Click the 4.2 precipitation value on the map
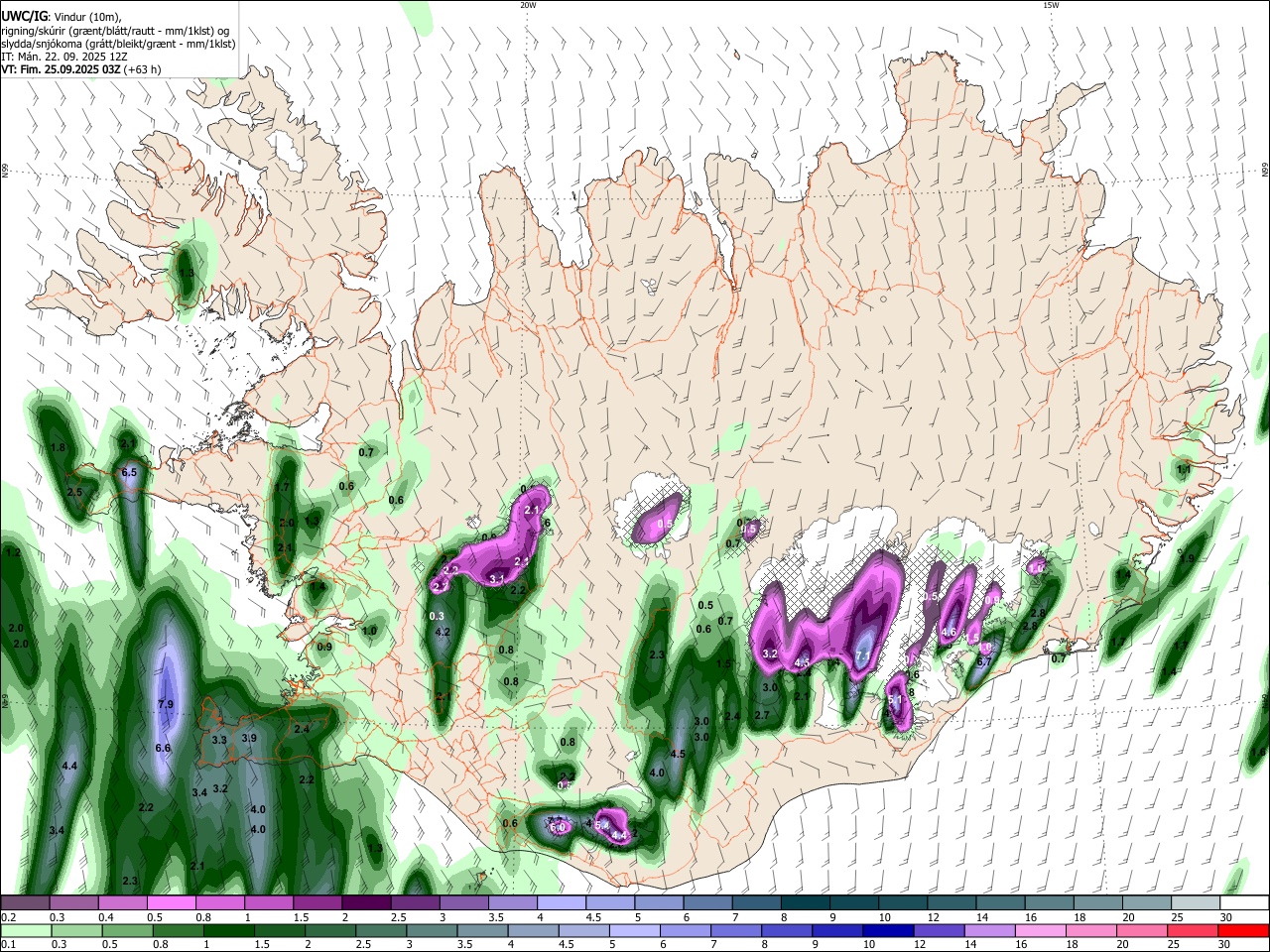 [444, 633]
